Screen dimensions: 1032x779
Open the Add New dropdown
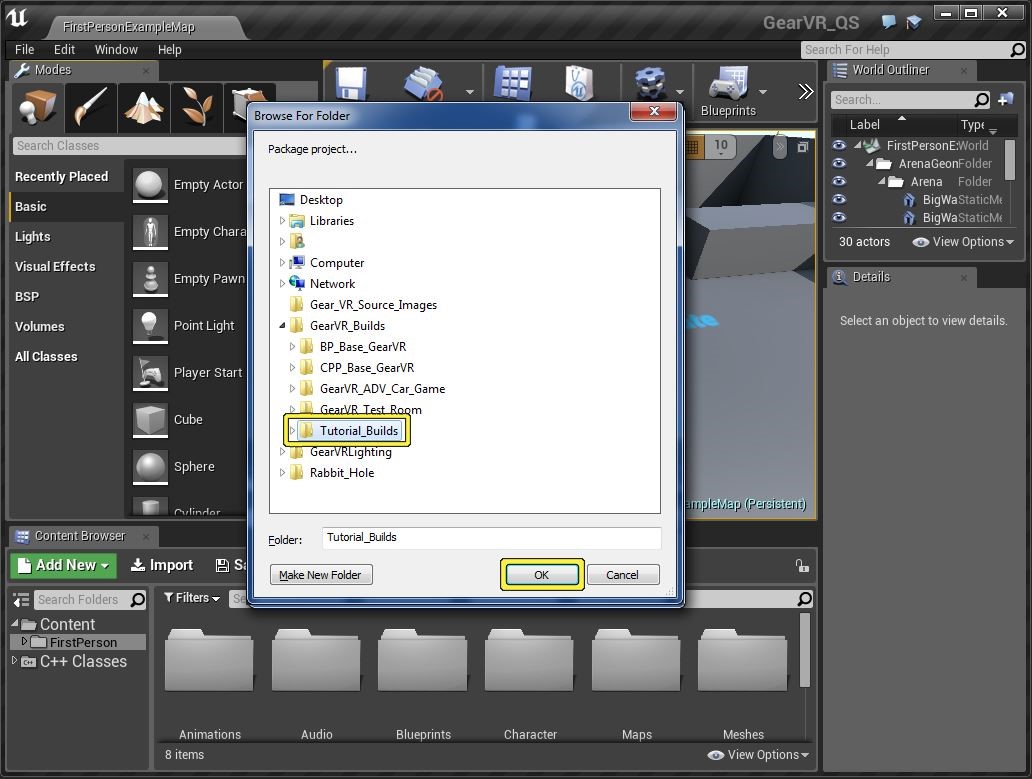pyautogui.click(x=63, y=565)
